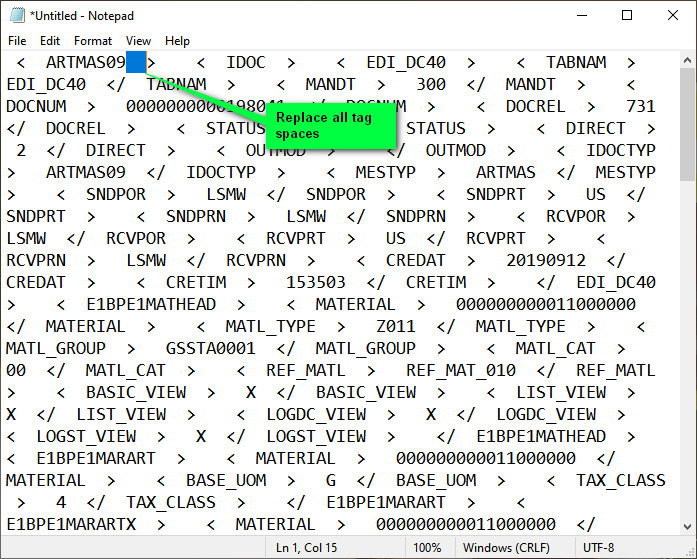The height and width of the screenshot is (559, 697).
Task: Open the File menu
Action: click(17, 41)
